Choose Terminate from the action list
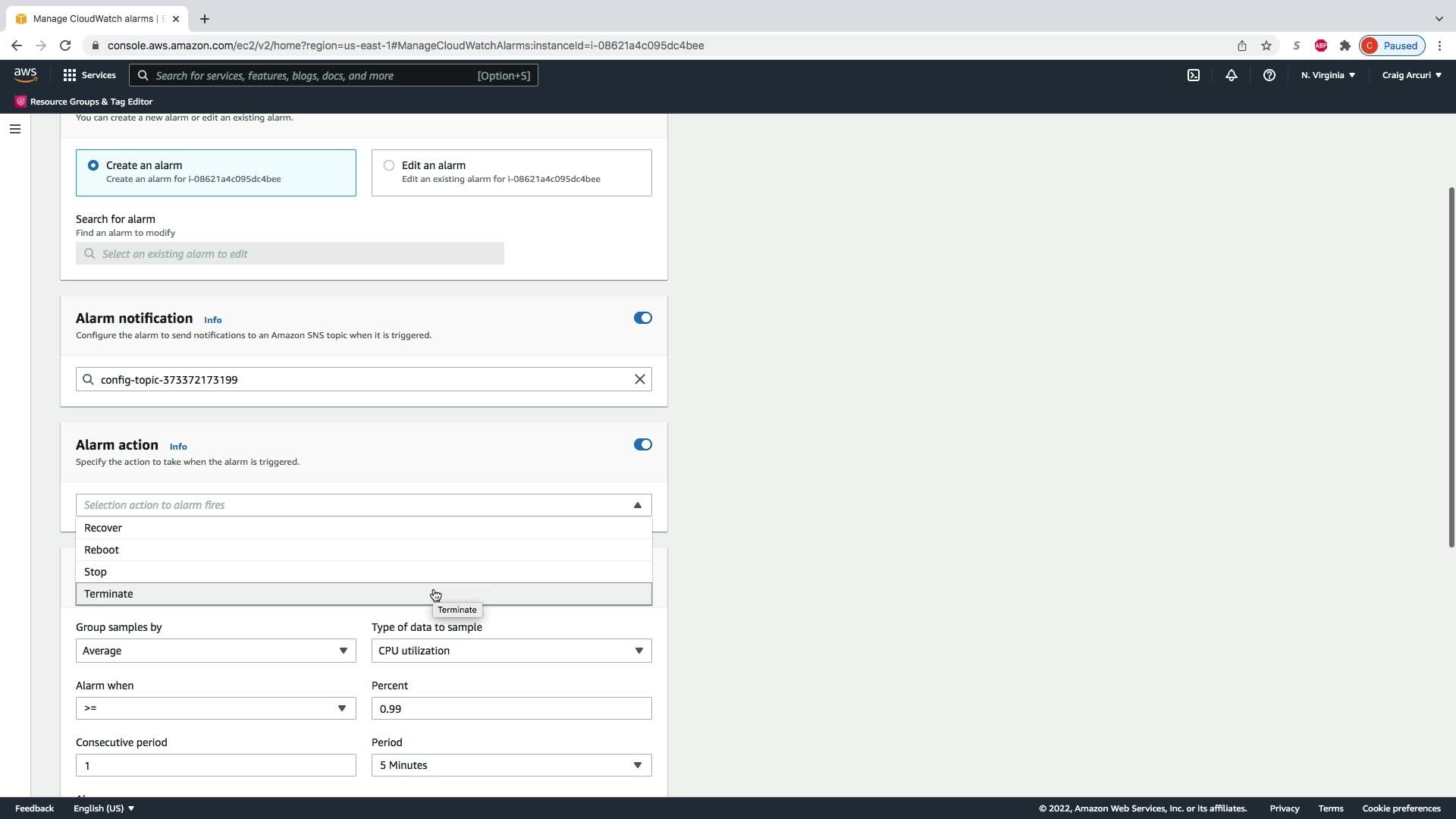 pyautogui.click(x=108, y=594)
